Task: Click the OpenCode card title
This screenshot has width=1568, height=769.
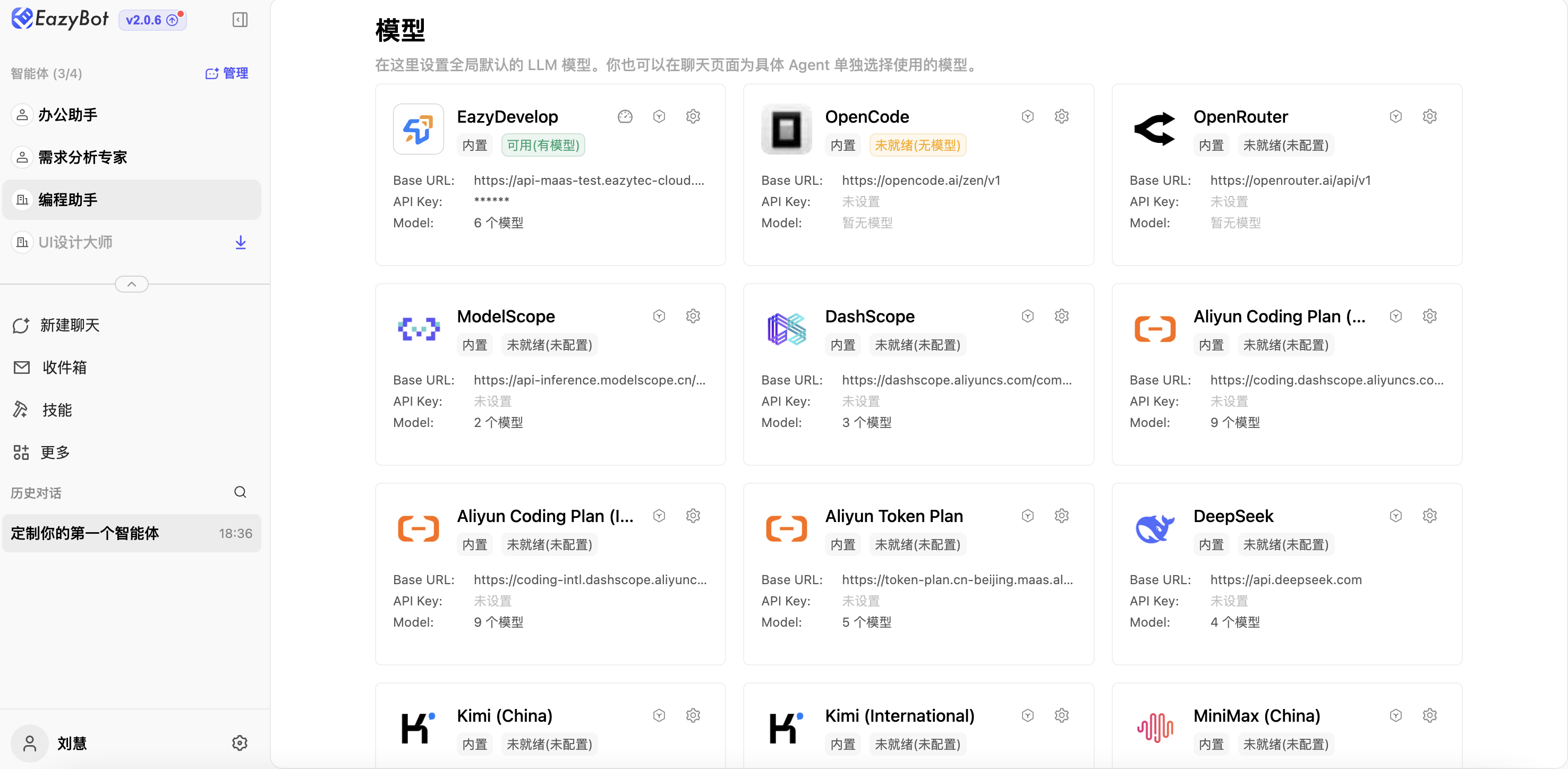Action: [867, 117]
